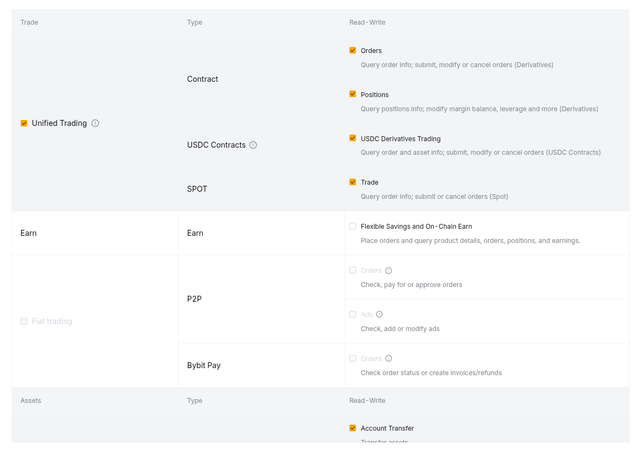Check the P2P Orders checkbox

click(x=353, y=270)
